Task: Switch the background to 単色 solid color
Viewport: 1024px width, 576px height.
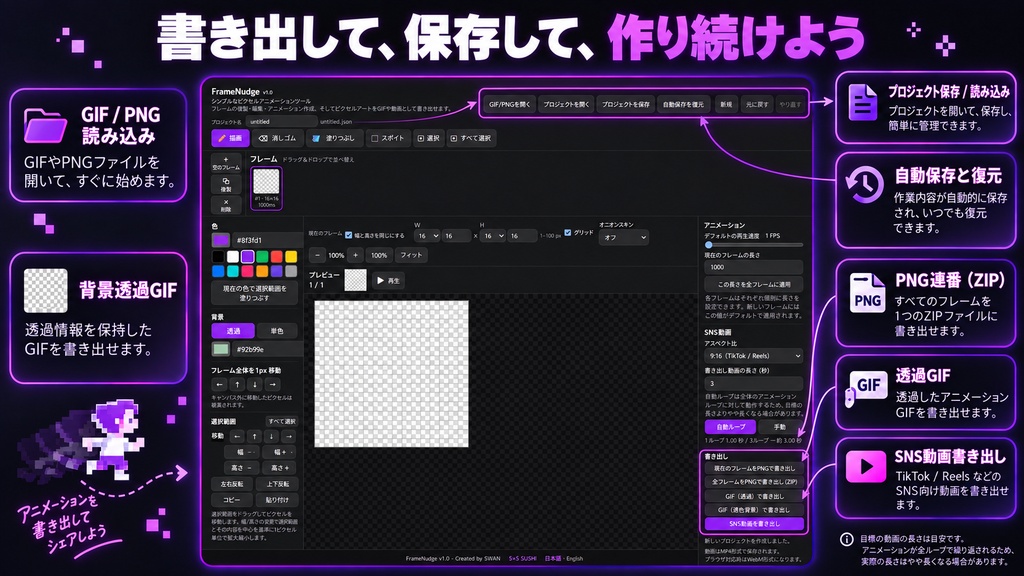Action: point(277,331)
